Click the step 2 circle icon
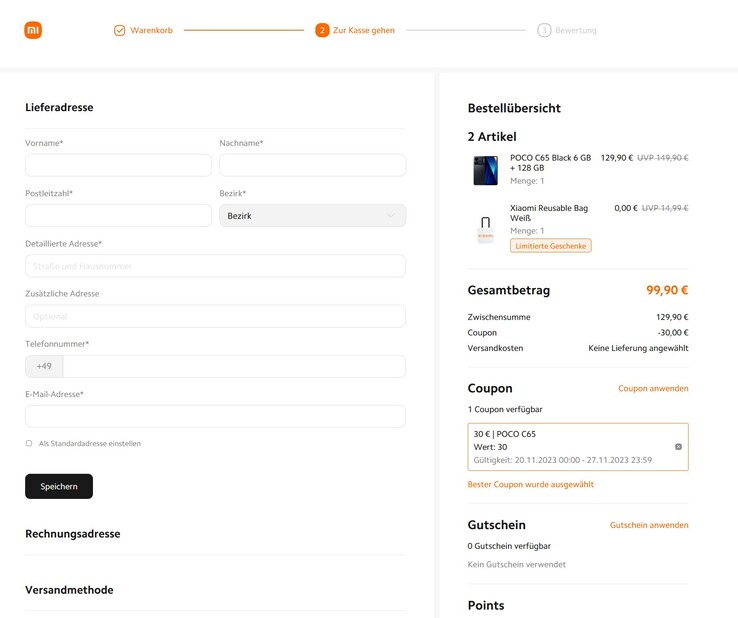This screenshot has height=618, width=738. pyautogui.click(x=322, y=30)
